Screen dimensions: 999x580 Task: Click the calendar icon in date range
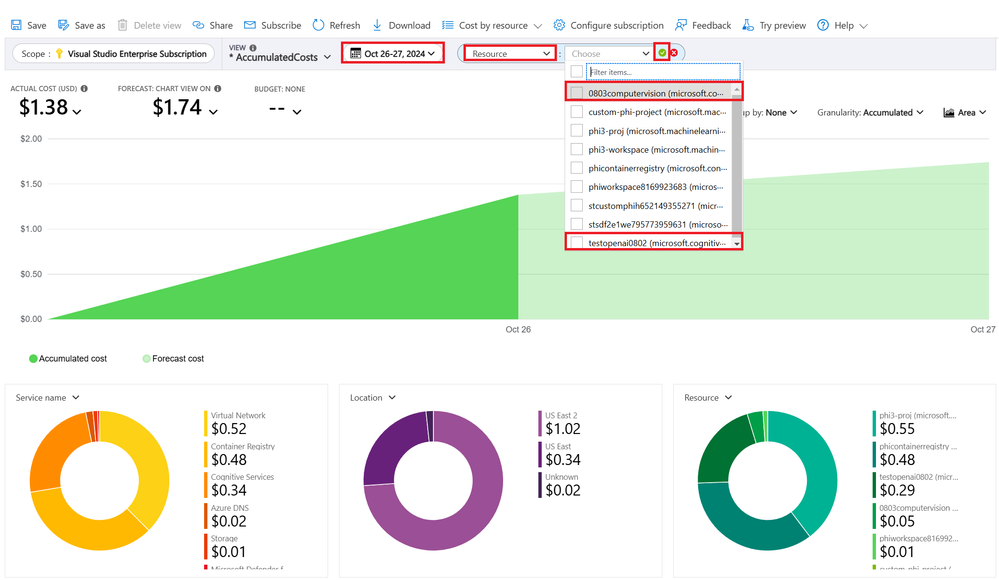pyautogui.click(x=356, y=53)
